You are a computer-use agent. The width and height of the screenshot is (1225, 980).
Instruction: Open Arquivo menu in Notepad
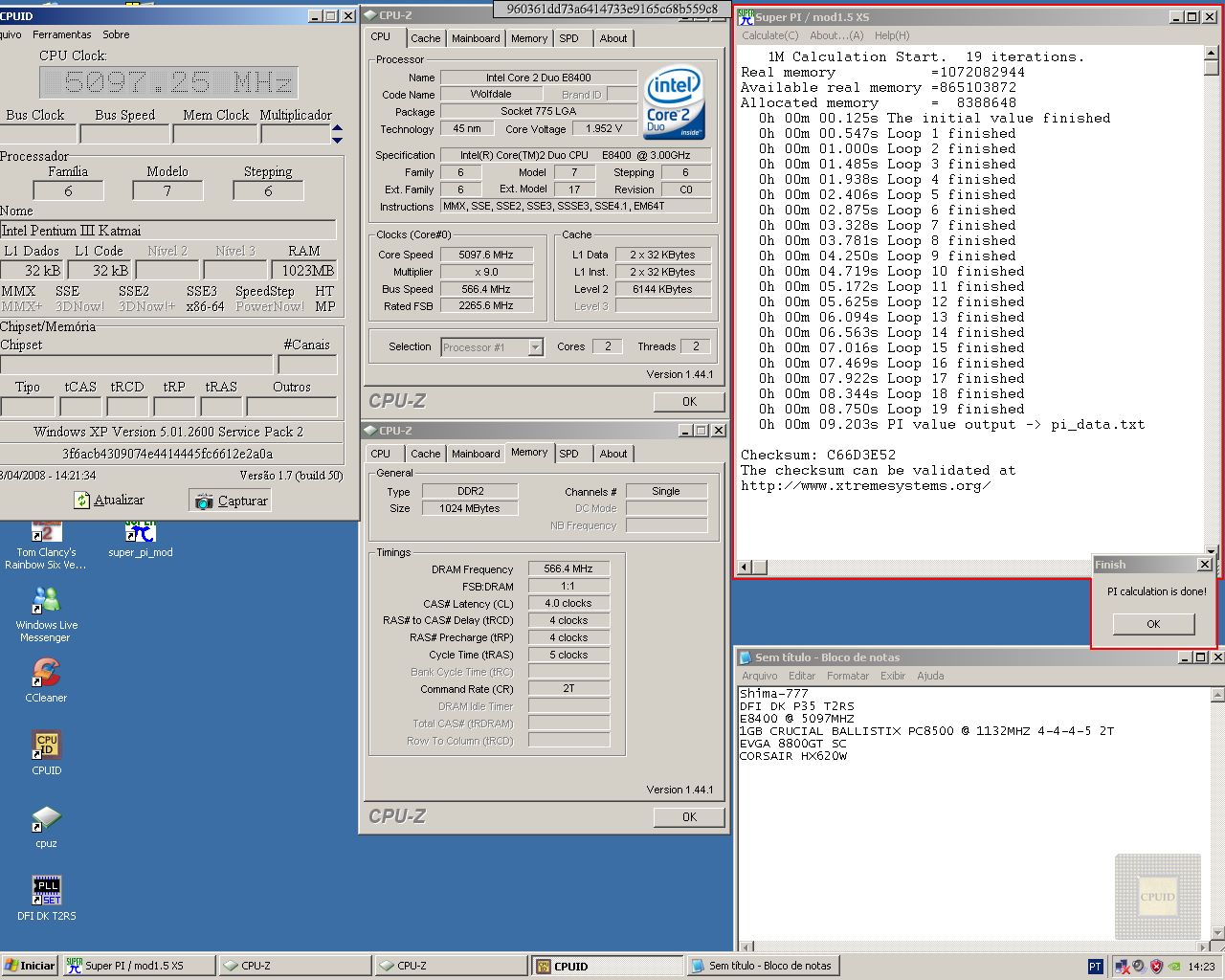(760, 676)
